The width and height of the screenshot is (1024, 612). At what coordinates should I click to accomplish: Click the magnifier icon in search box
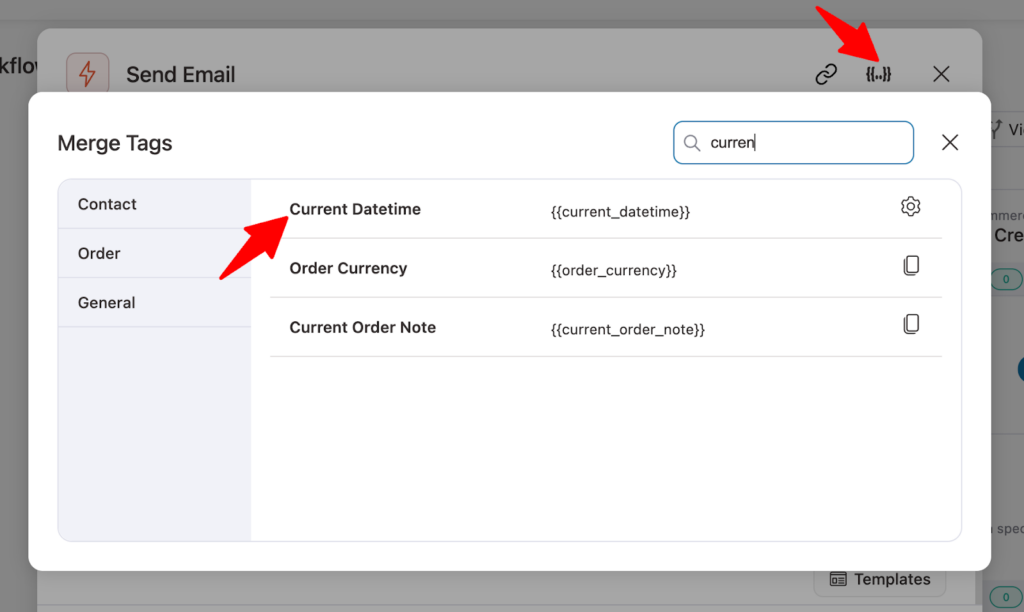692,143
